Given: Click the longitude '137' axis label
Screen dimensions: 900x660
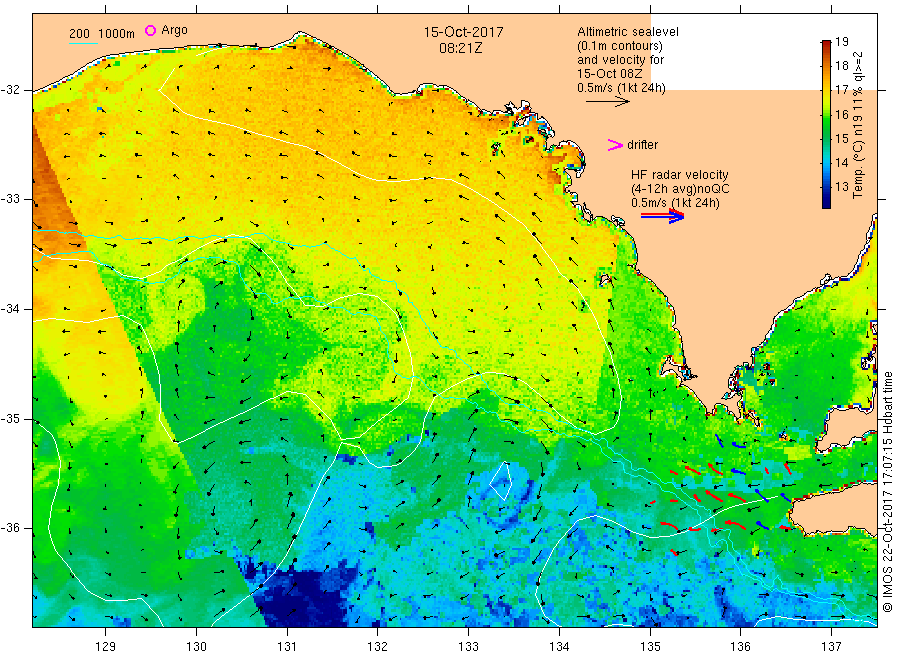Looking at the screenshot, I should coord(831,647).
